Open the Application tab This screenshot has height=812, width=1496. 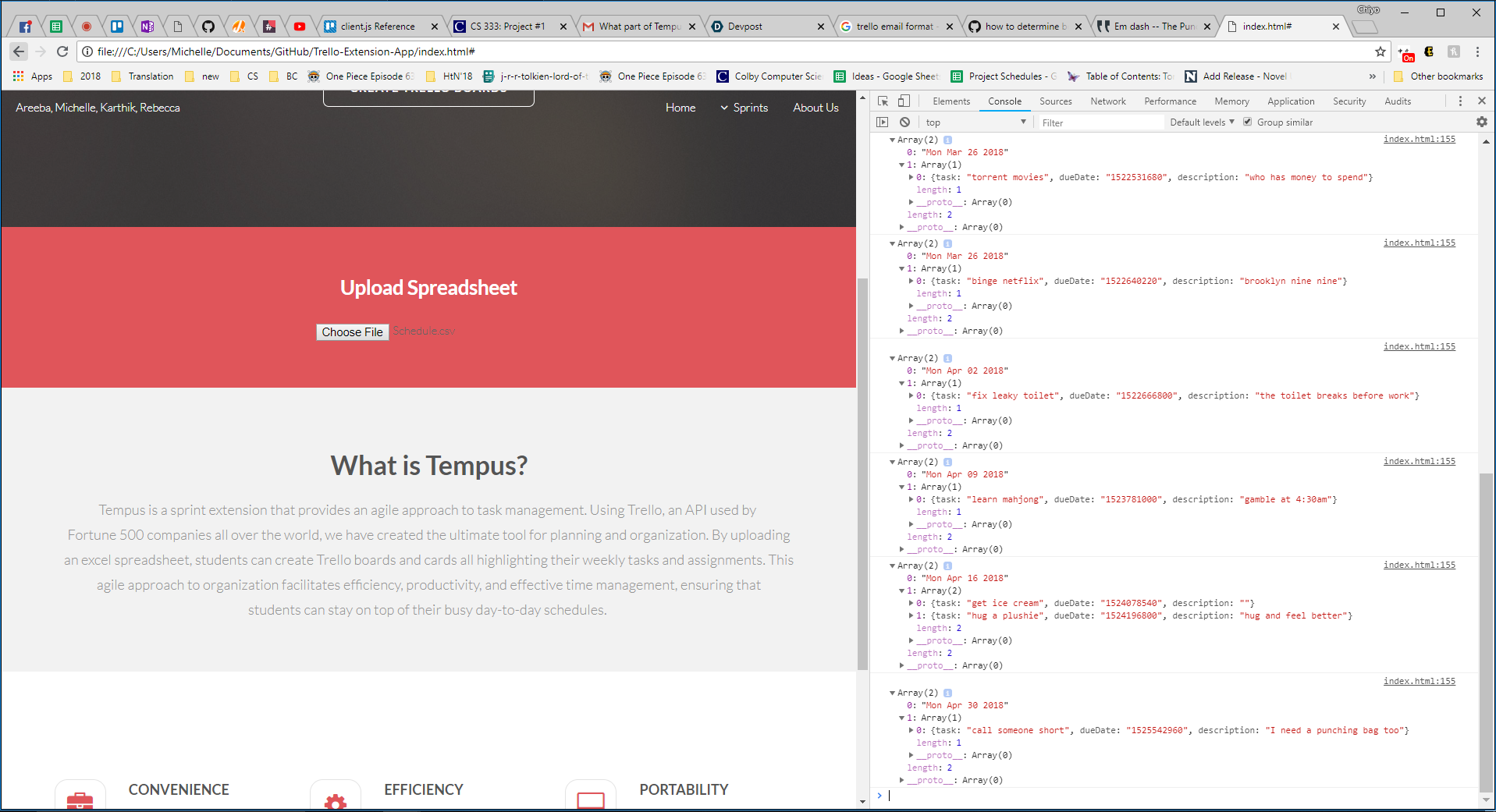click(1291, 101)
